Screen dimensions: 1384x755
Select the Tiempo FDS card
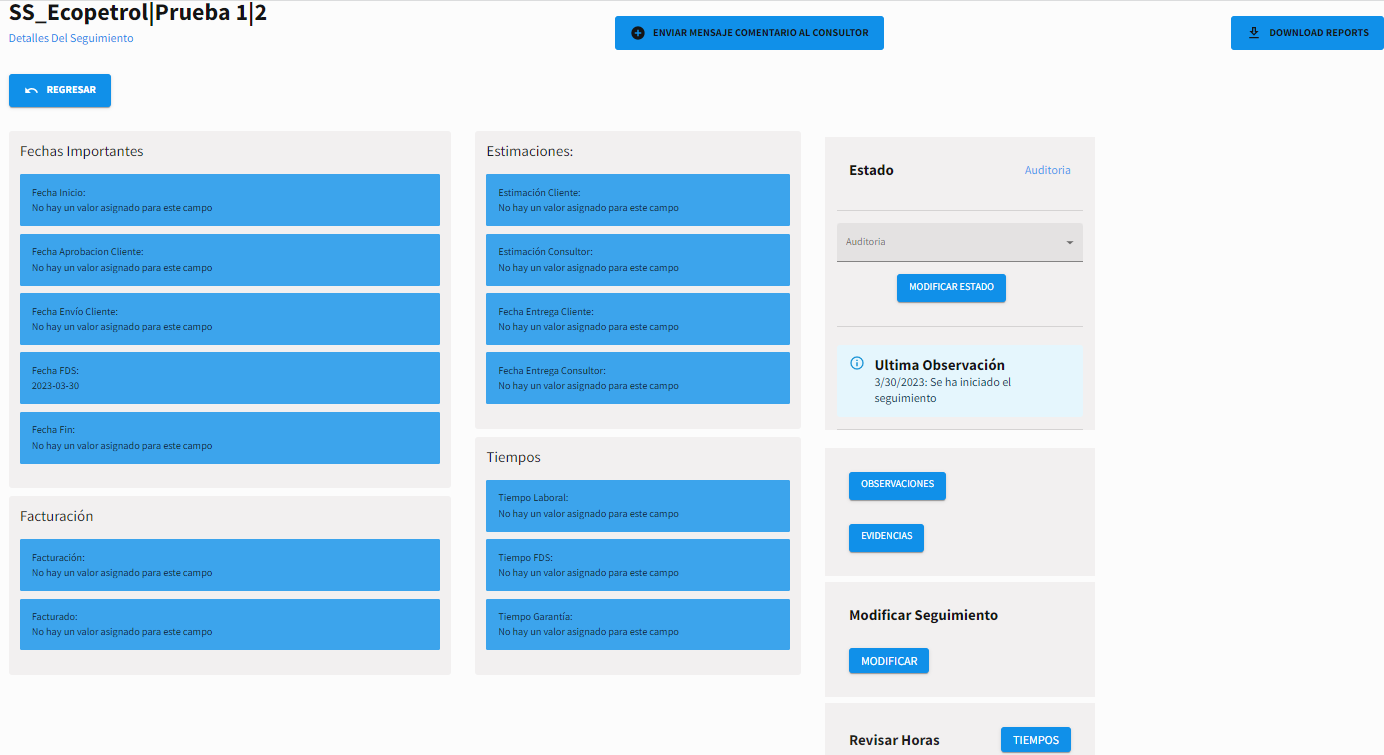click(638, 565)
